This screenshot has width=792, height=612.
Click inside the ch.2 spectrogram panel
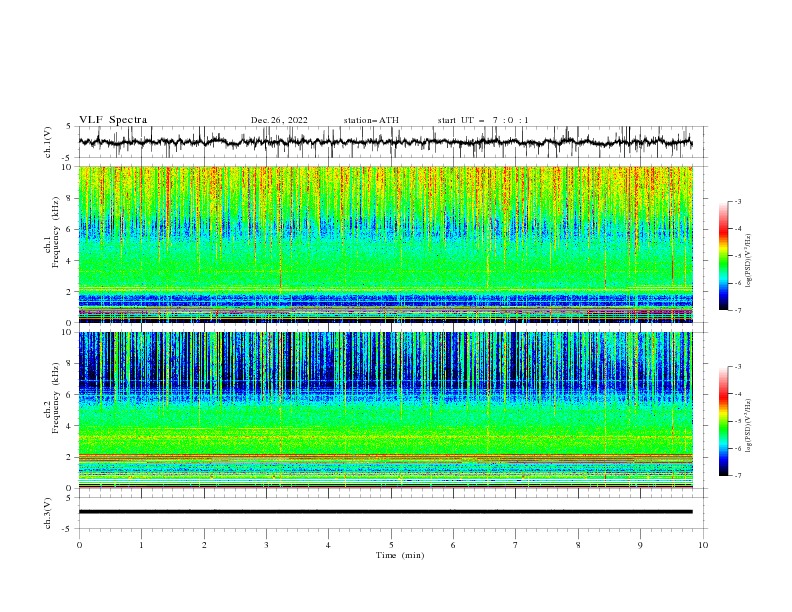386,410
